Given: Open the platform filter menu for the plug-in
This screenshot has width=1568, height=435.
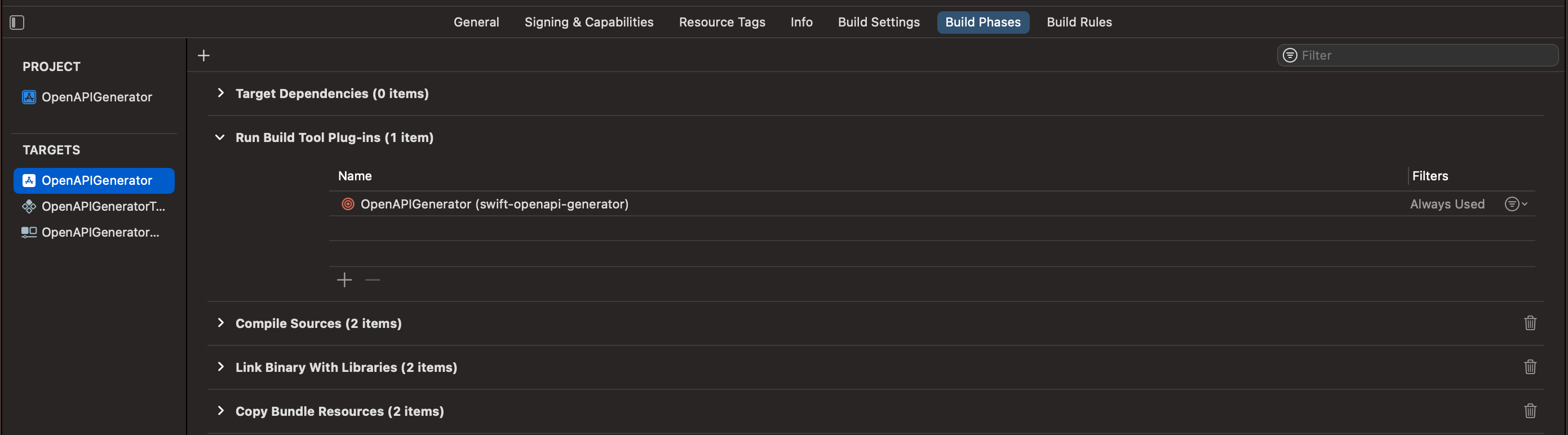Looking at the screenshot, I should (1516, 204).
